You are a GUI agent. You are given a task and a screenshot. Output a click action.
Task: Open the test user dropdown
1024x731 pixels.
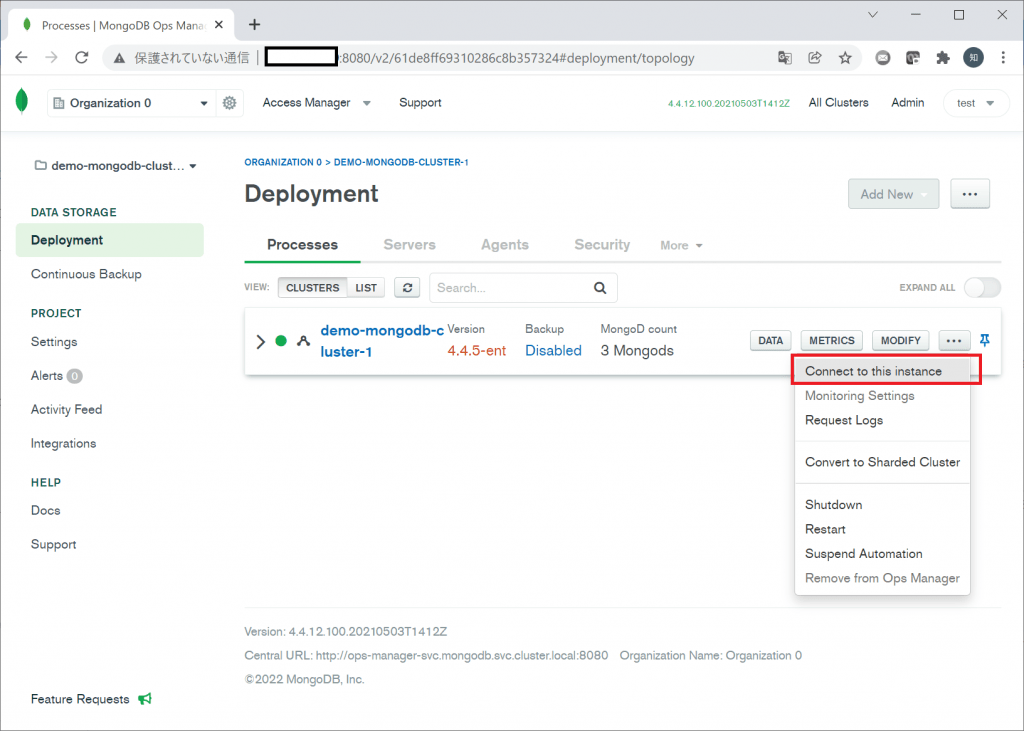coord(975,102)
